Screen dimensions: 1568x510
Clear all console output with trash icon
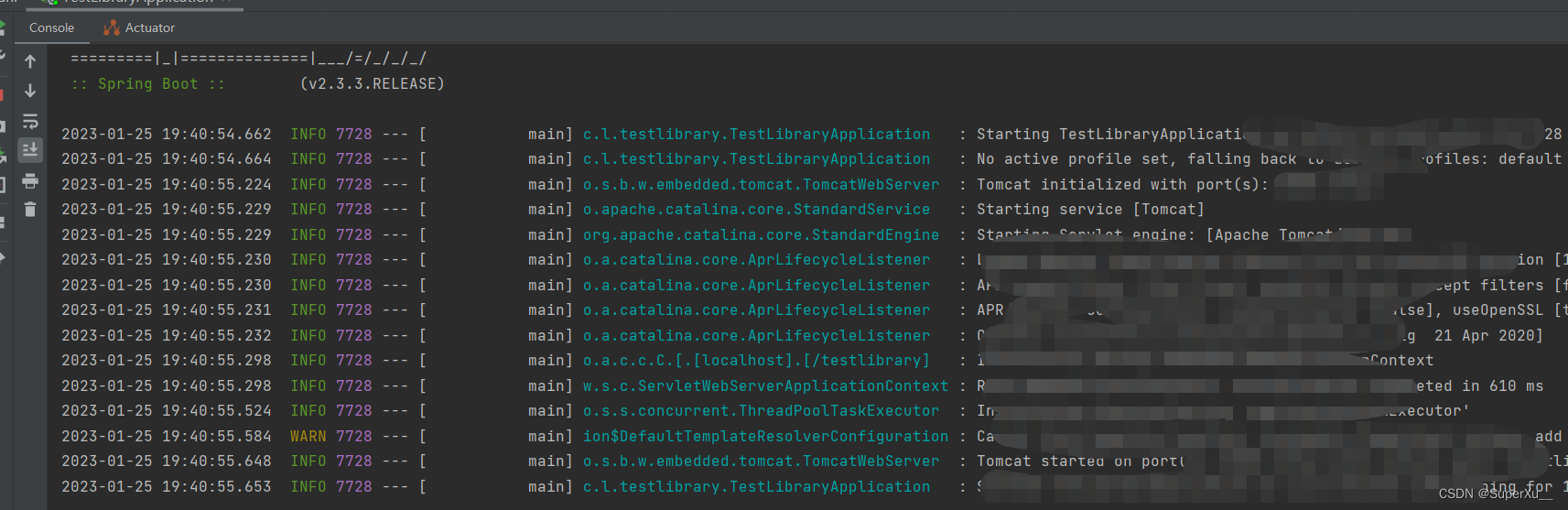tap(30, 210)
